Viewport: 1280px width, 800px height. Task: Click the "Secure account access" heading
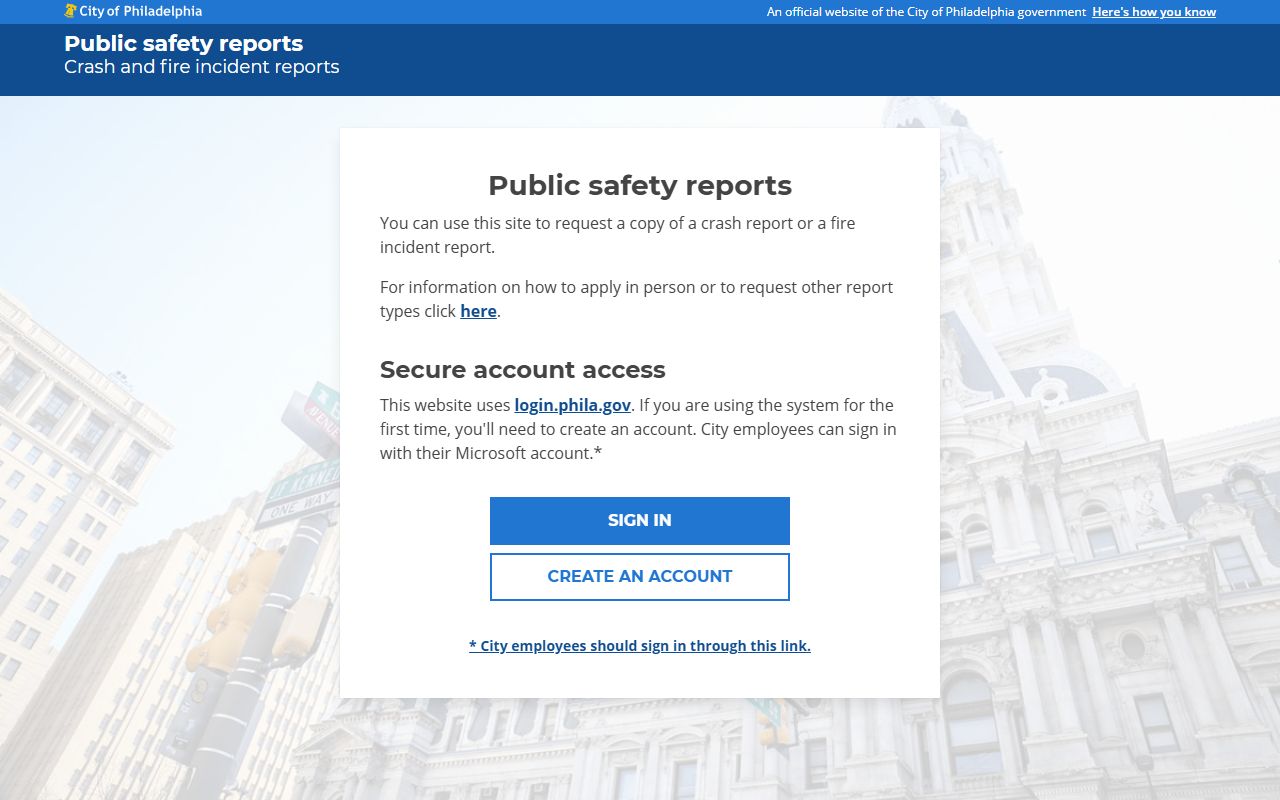point(522,369)
